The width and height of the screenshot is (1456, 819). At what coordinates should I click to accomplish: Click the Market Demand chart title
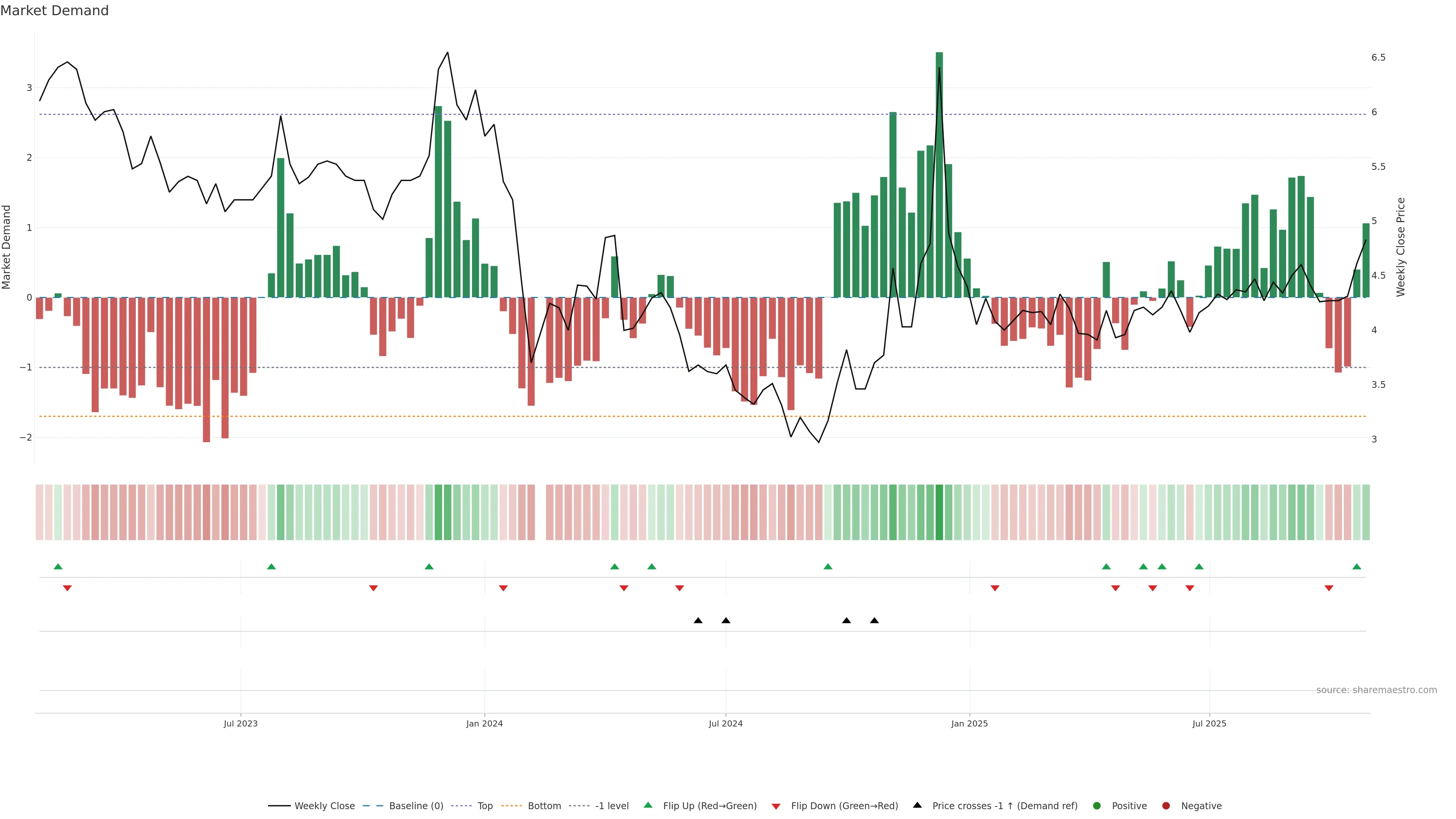54,11
